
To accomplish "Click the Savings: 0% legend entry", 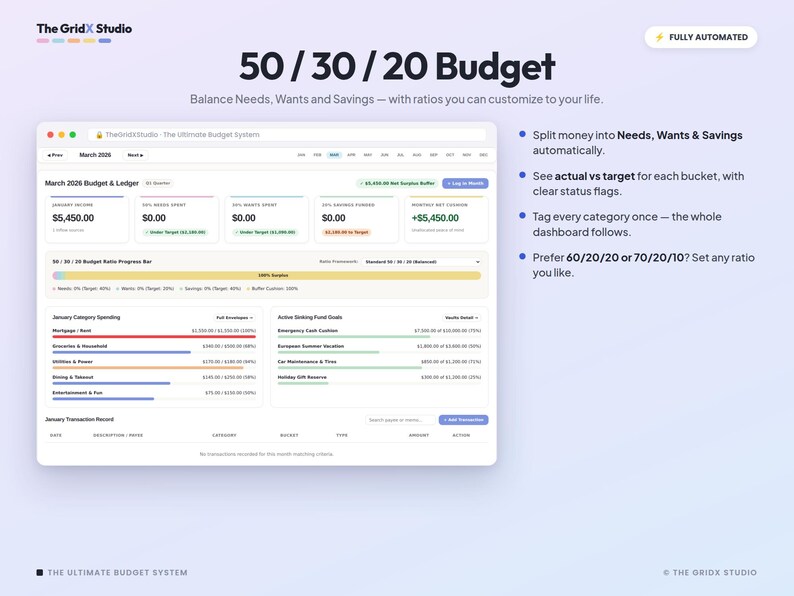I will pyautogui.click(x=210, y=289).
